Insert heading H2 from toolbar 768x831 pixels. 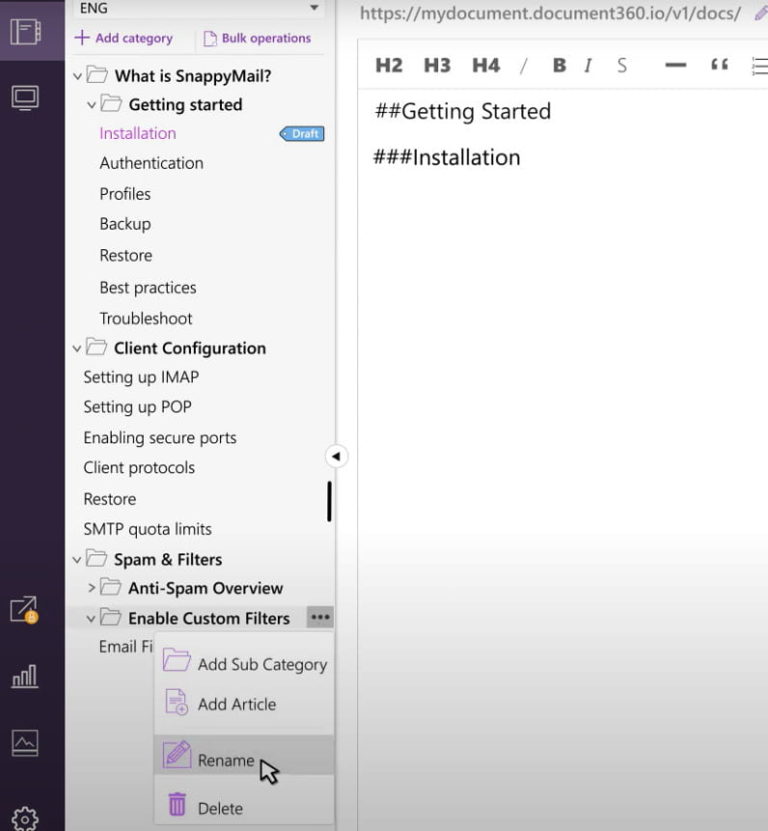[388, 65]
